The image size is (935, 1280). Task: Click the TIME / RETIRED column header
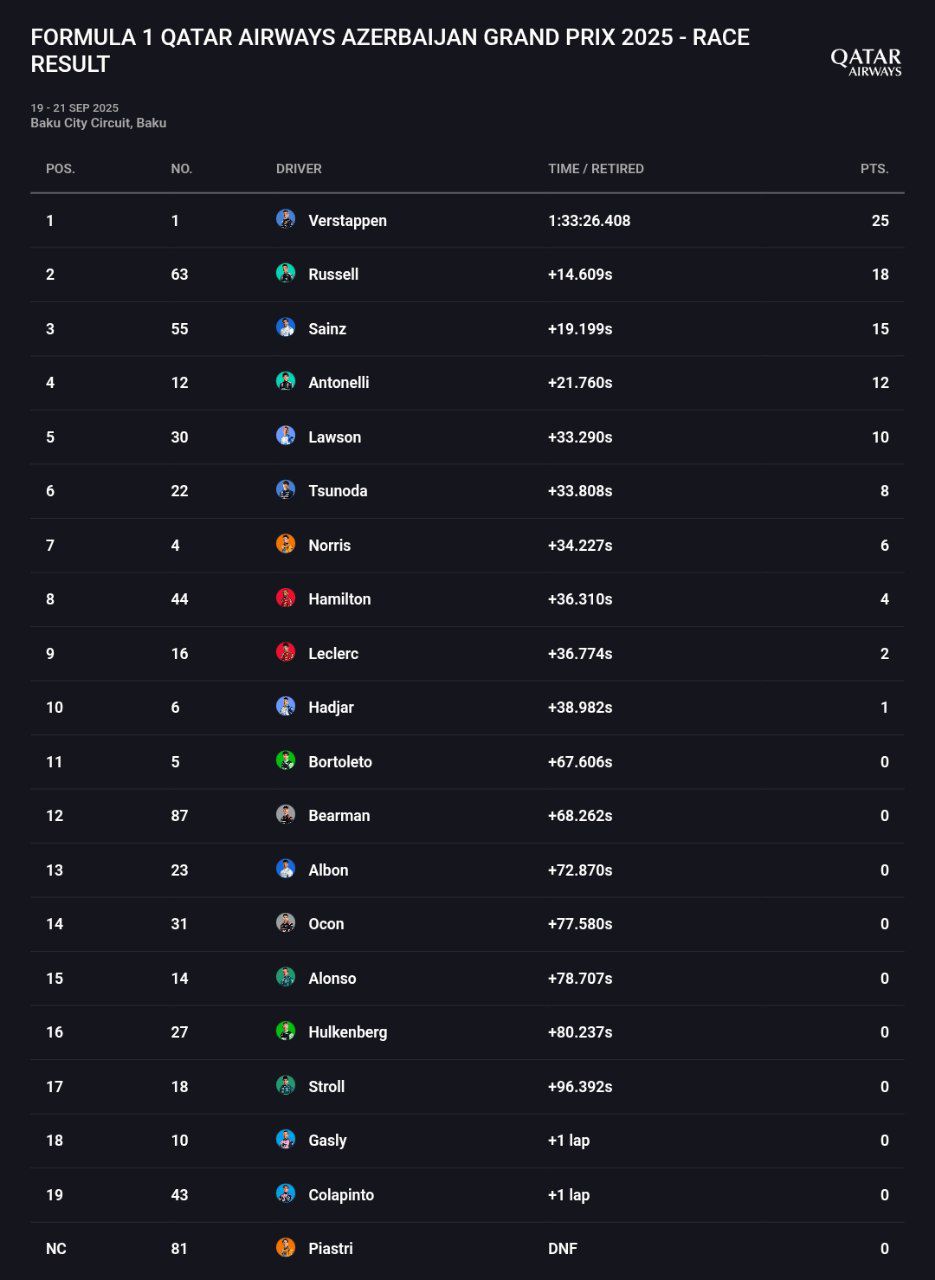595,169
